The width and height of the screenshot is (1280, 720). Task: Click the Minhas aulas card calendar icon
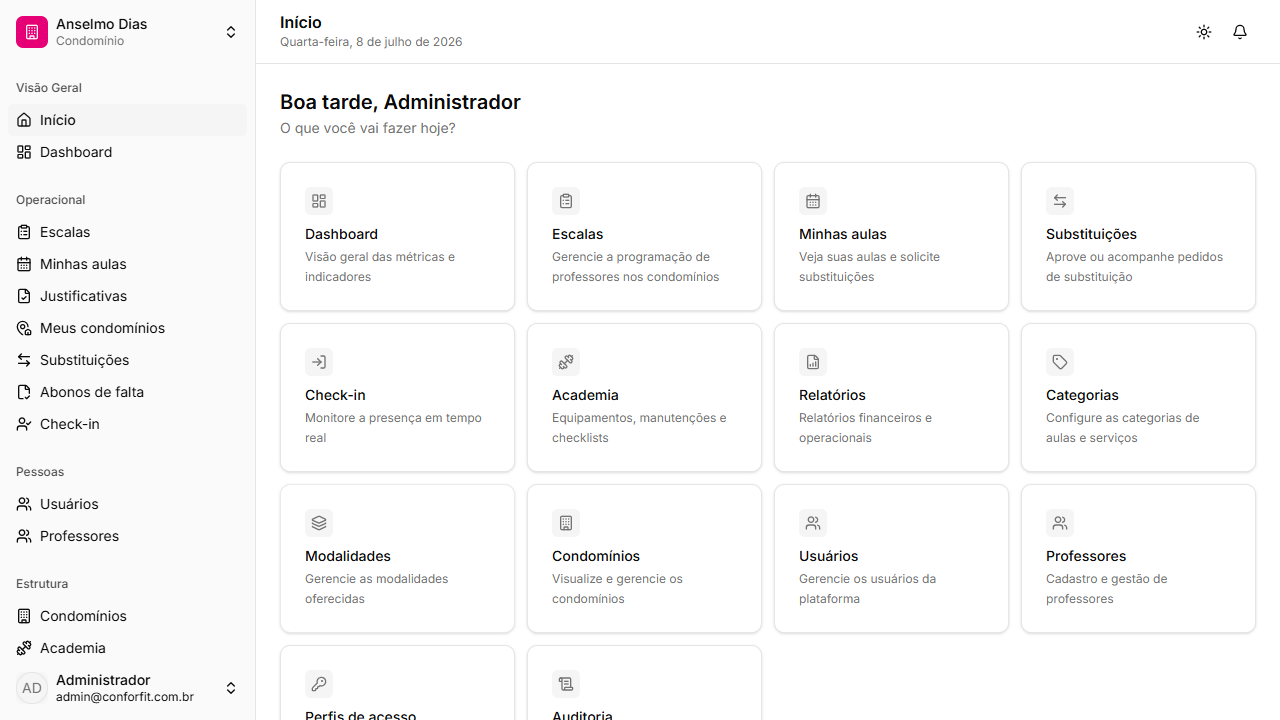pos(813,201)
